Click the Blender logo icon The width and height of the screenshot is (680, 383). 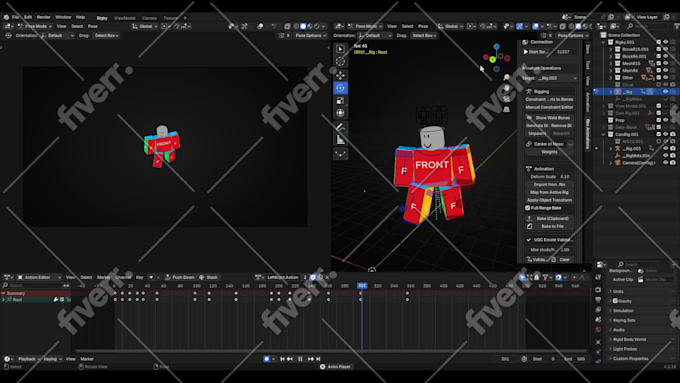tap(6, 17)
